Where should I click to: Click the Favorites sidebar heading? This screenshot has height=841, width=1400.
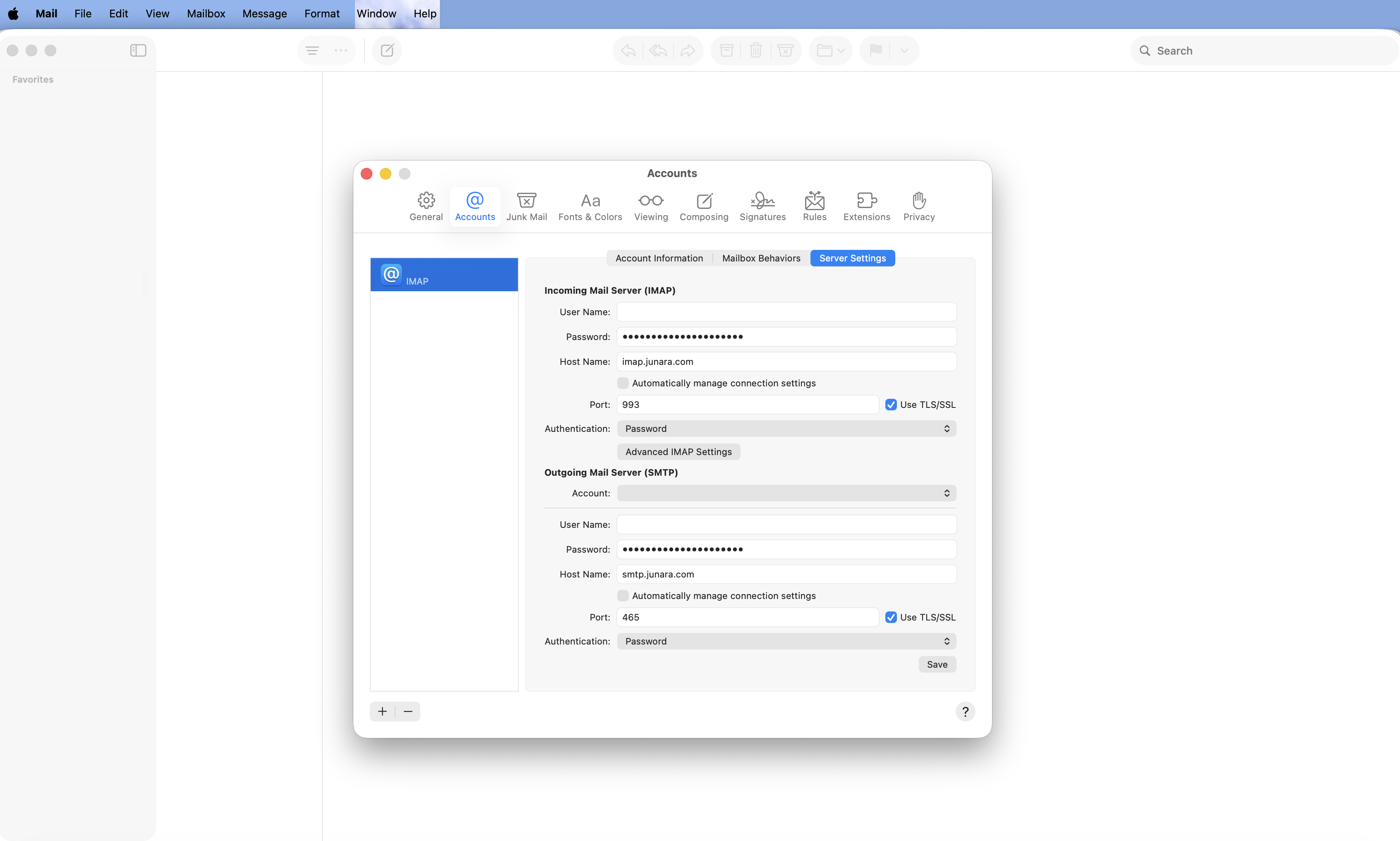(x=33, y=79)
